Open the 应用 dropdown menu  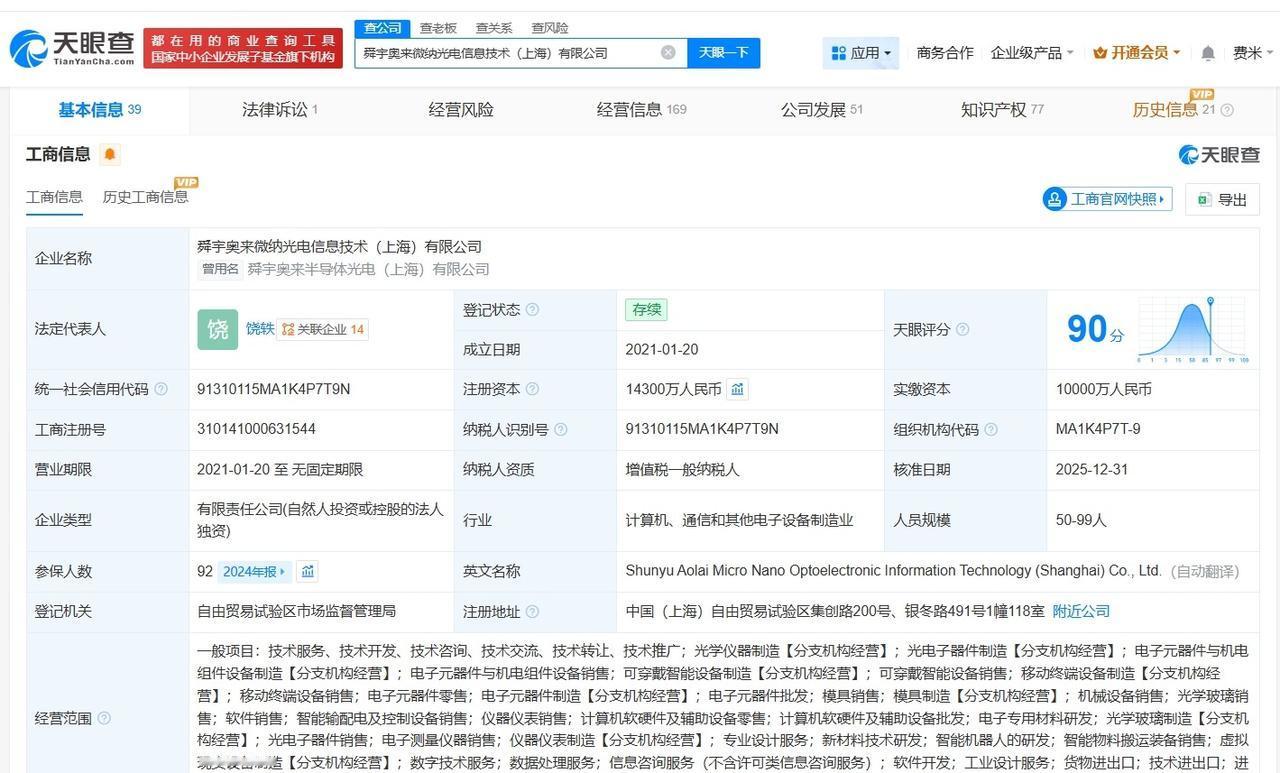pyautogui.click(x=861, y=53)
